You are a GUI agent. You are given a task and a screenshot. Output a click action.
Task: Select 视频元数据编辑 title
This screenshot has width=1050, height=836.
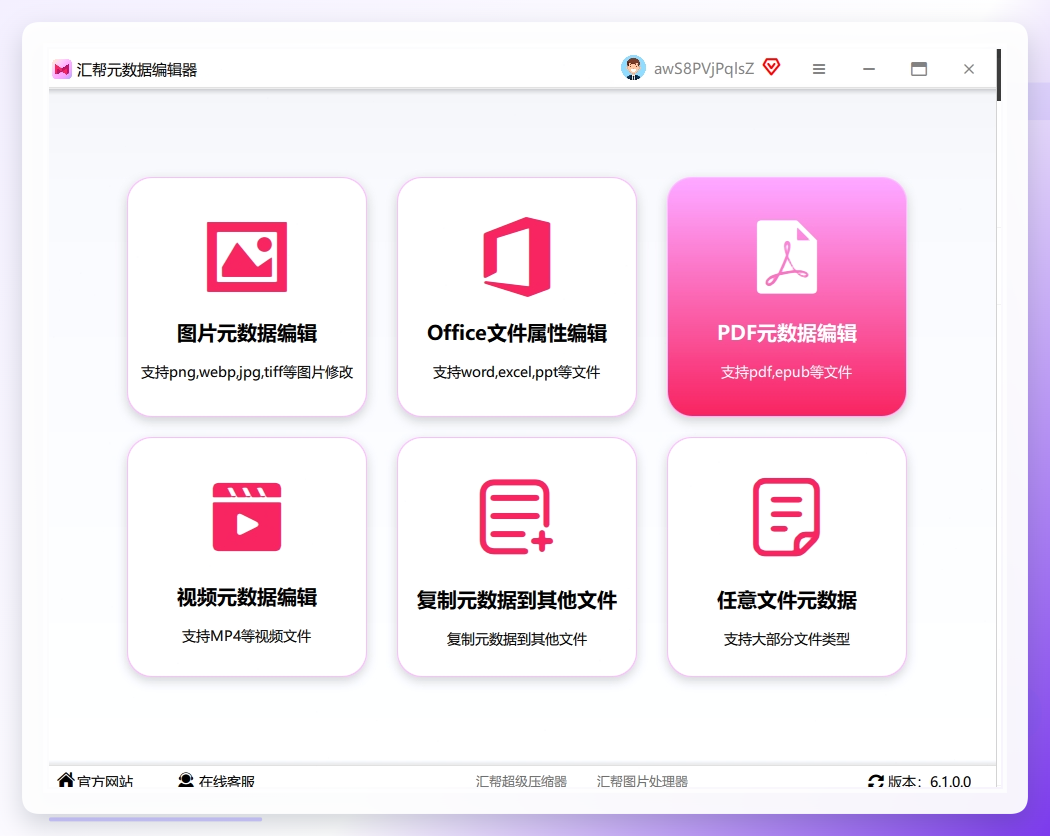point(246,597)
